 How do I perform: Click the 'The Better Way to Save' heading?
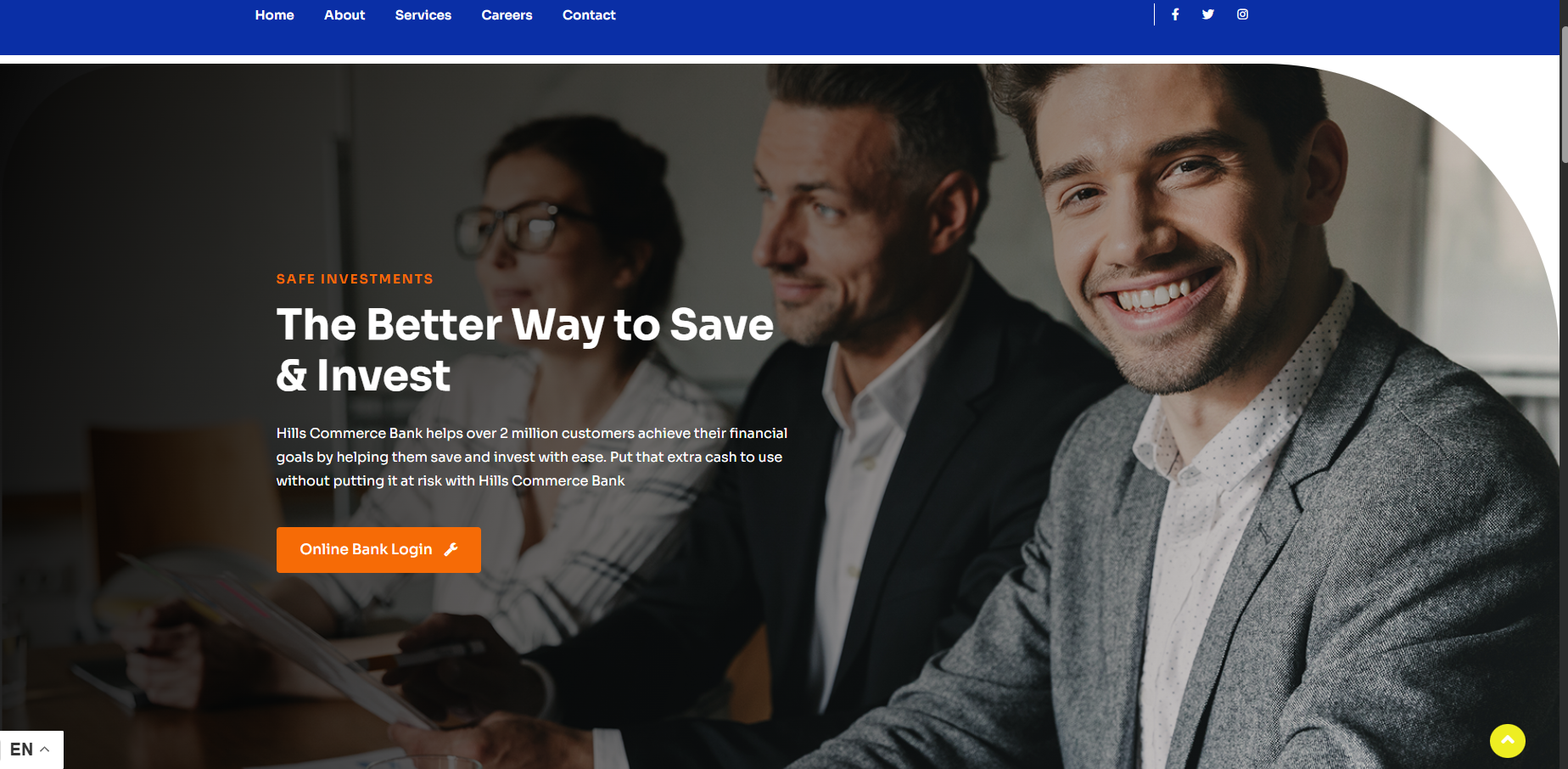click(x=525, y=324)
